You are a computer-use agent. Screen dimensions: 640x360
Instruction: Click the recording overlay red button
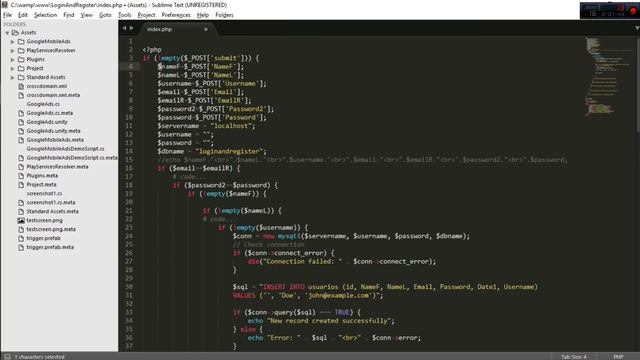[633, 11]
